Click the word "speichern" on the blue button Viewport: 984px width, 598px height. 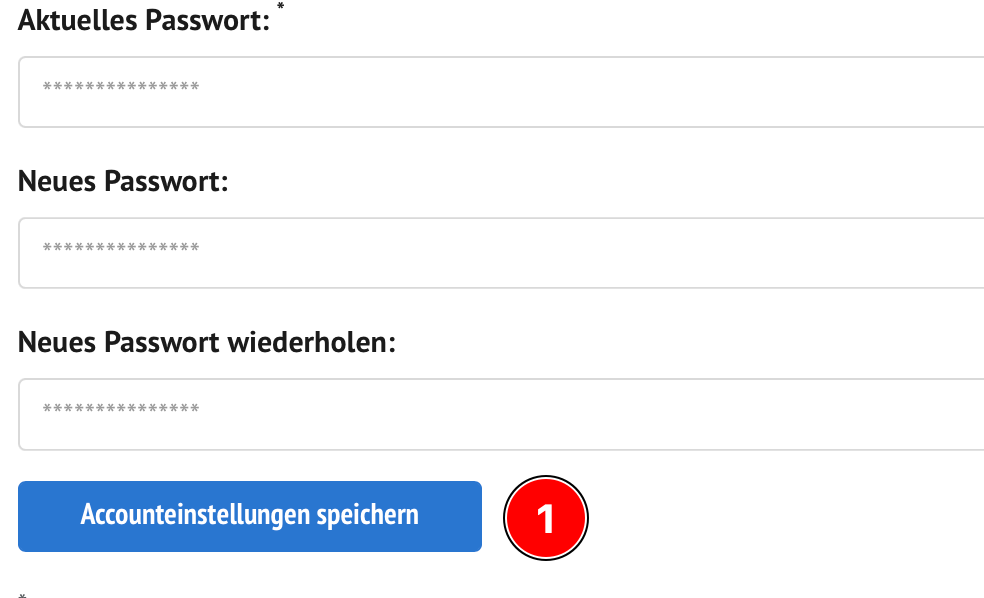tap(367, 516)
